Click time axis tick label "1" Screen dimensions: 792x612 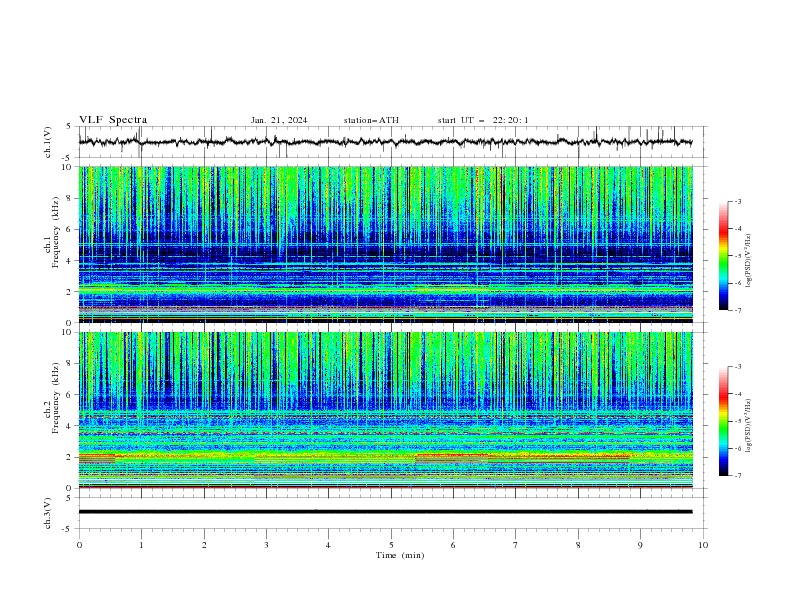(x=141, y=545)
